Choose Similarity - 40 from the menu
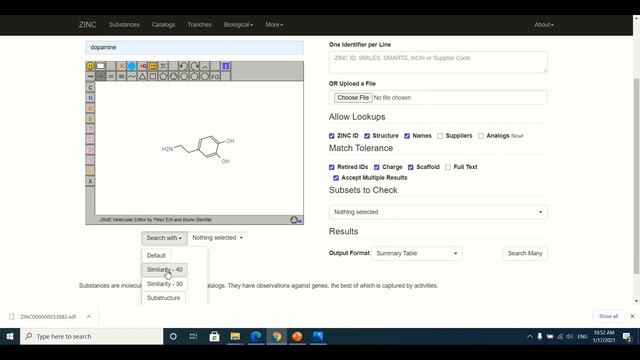 pos(164,269)
